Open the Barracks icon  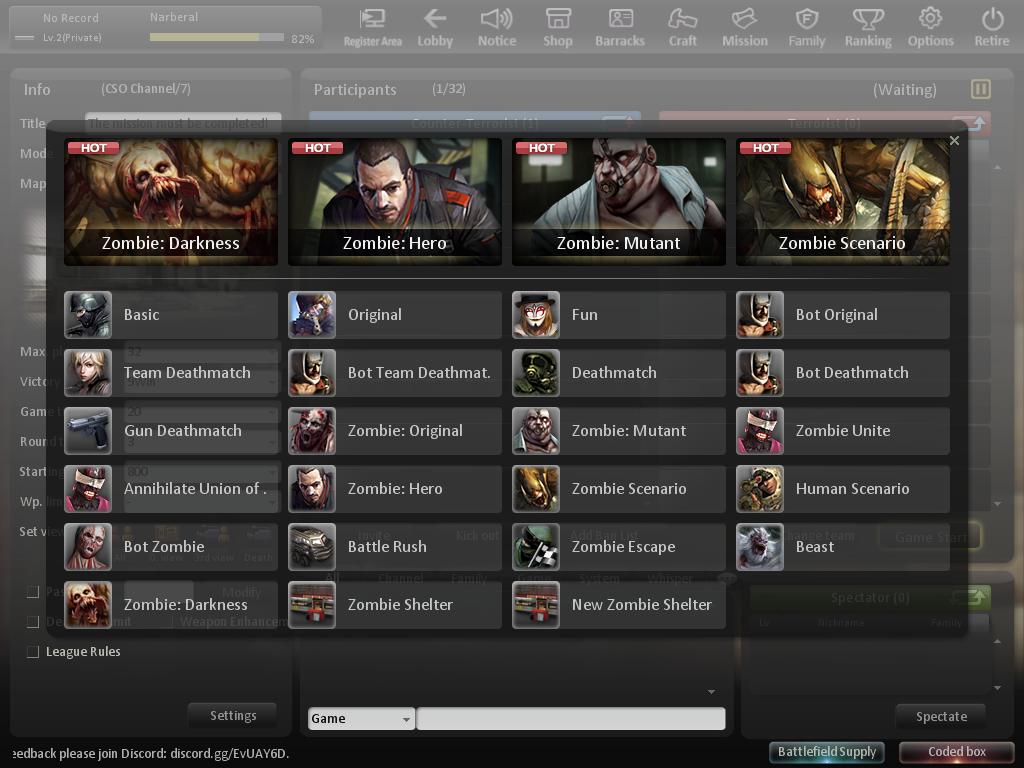(x=620, y=27)
